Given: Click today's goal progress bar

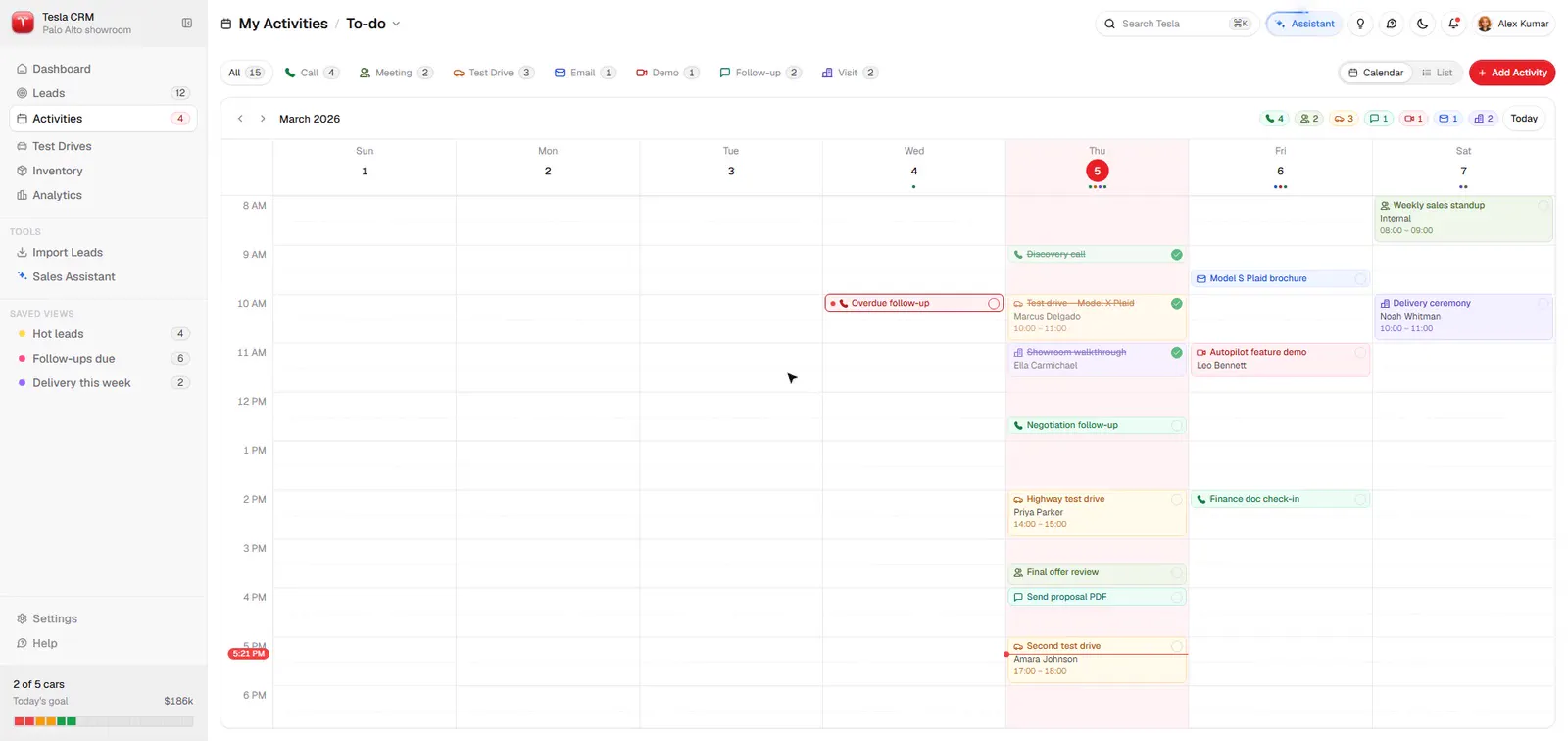Looking at the screenshot, I should click(103, 721).
